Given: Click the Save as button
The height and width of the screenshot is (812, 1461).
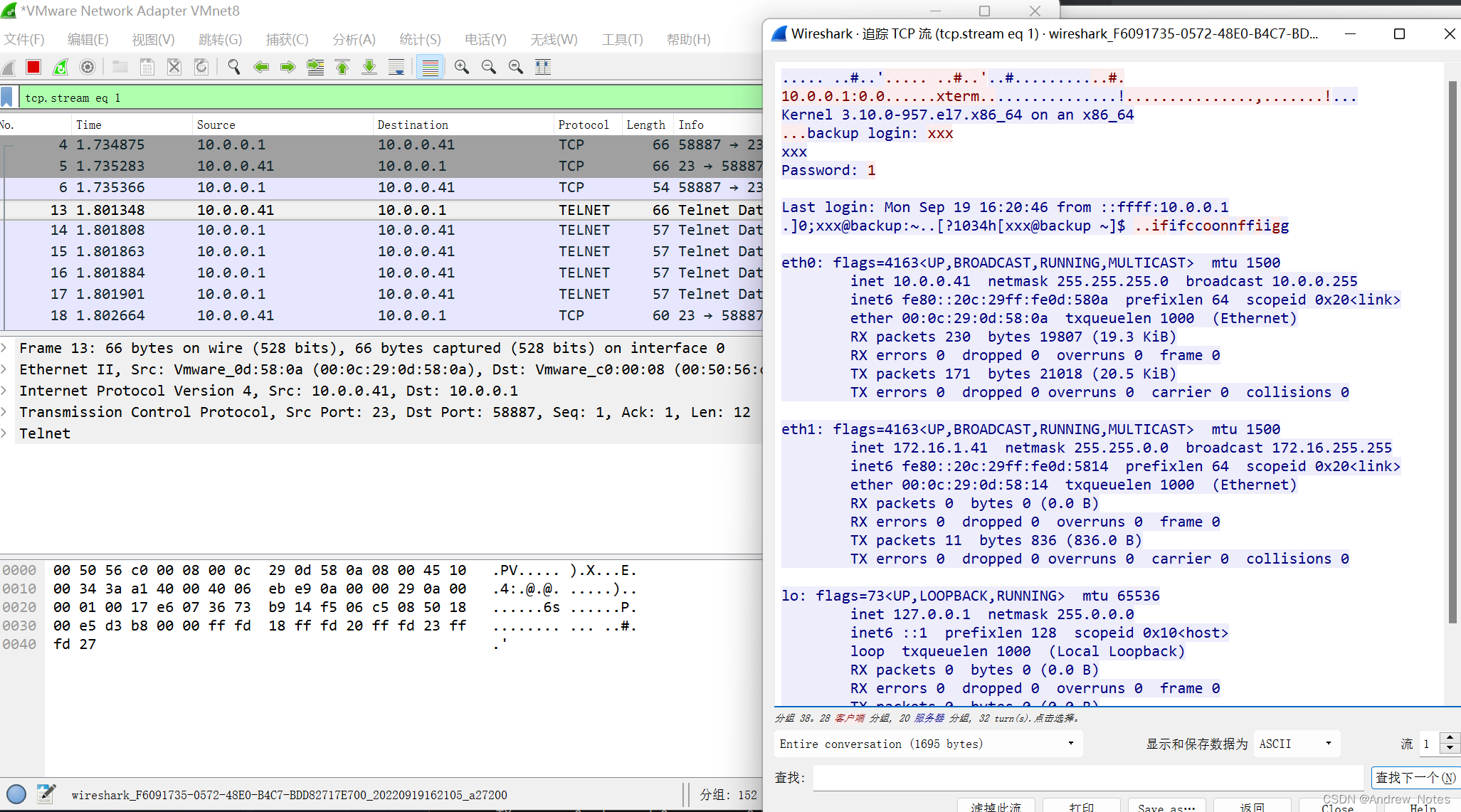Looking at the screenshot, I should pyautogui.click(x=1166, y=807).
